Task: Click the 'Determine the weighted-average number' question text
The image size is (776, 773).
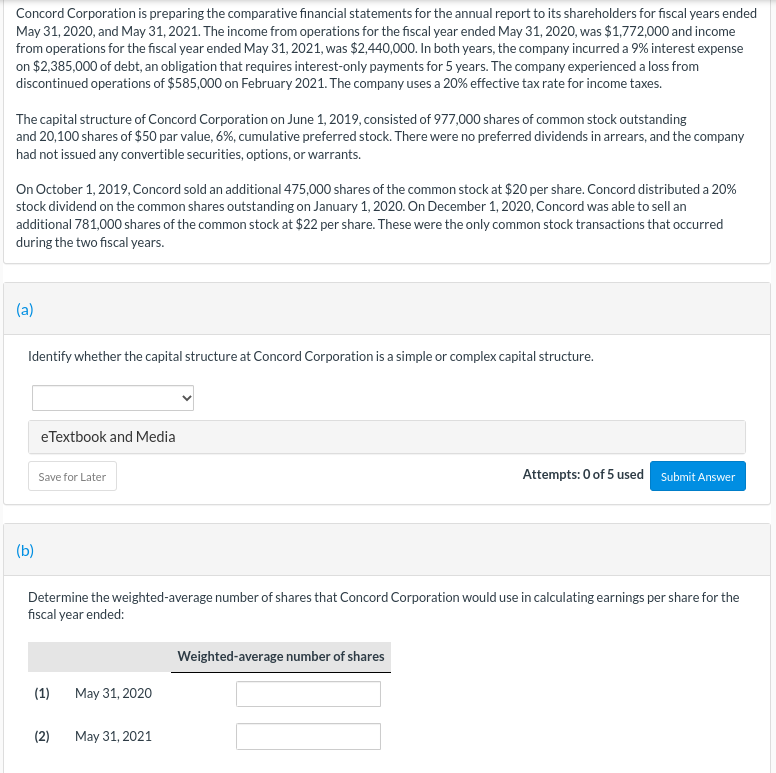Action: tap(384, 606)
